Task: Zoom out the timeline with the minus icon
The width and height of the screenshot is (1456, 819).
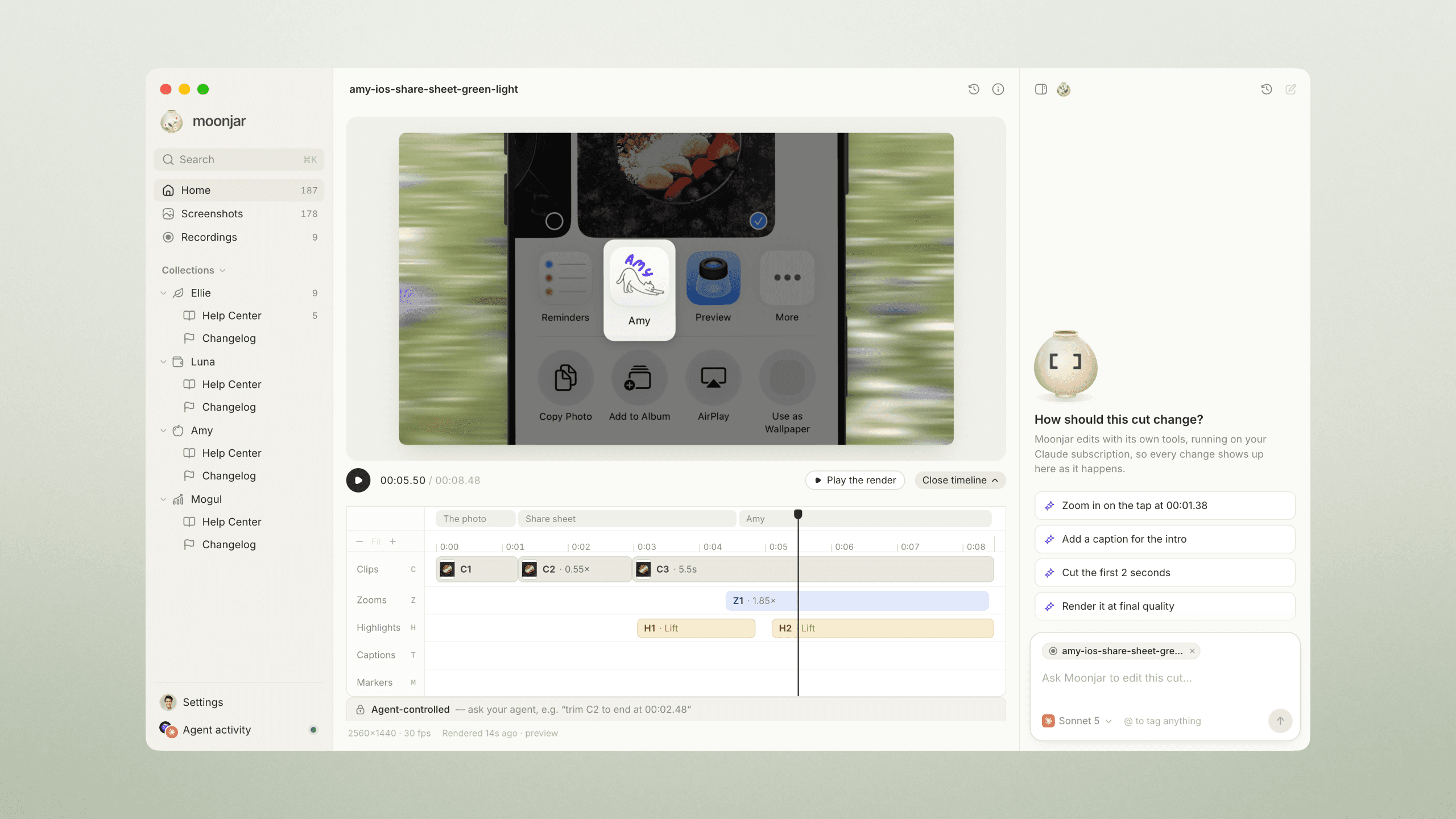Action: pos(359,541)
